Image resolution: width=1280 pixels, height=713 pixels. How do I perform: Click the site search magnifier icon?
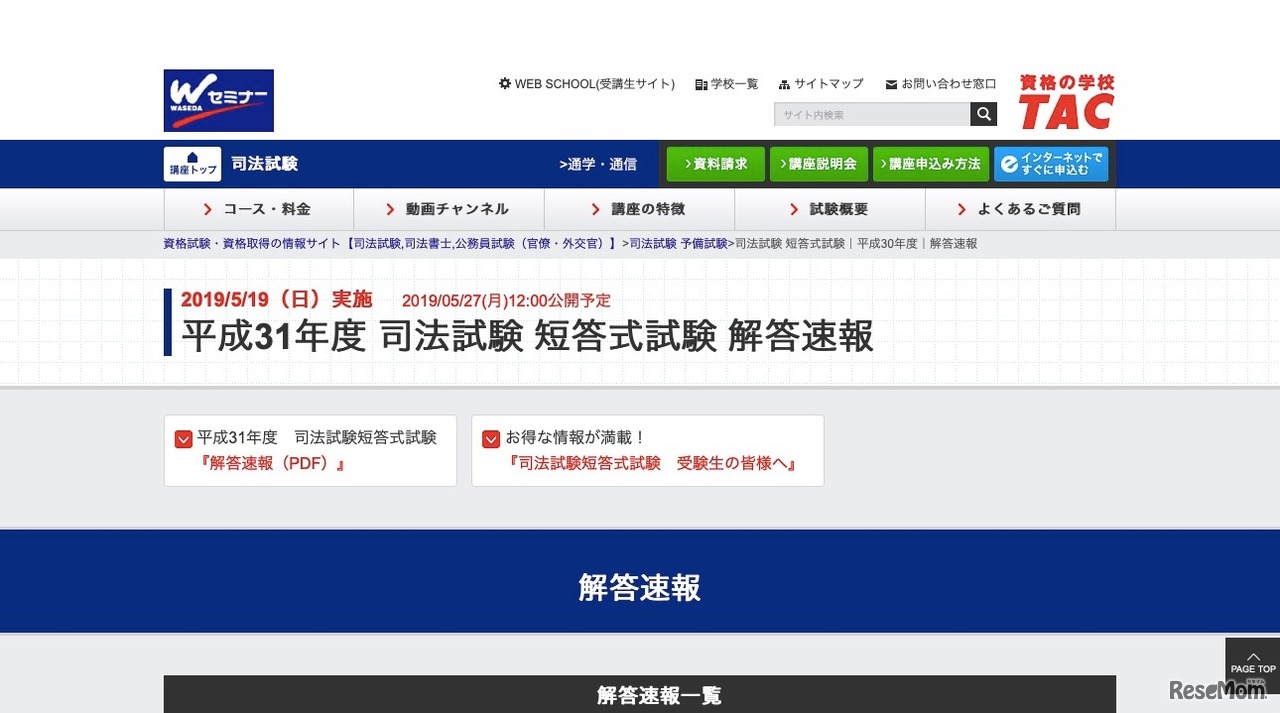pos(983,113)
